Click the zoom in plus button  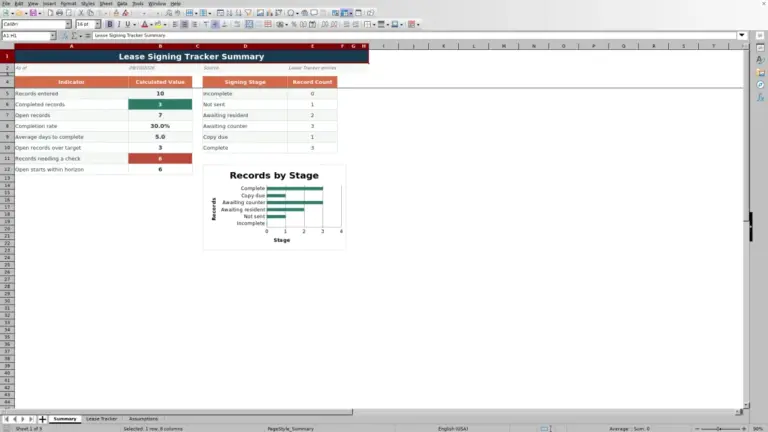pos(744,429)
